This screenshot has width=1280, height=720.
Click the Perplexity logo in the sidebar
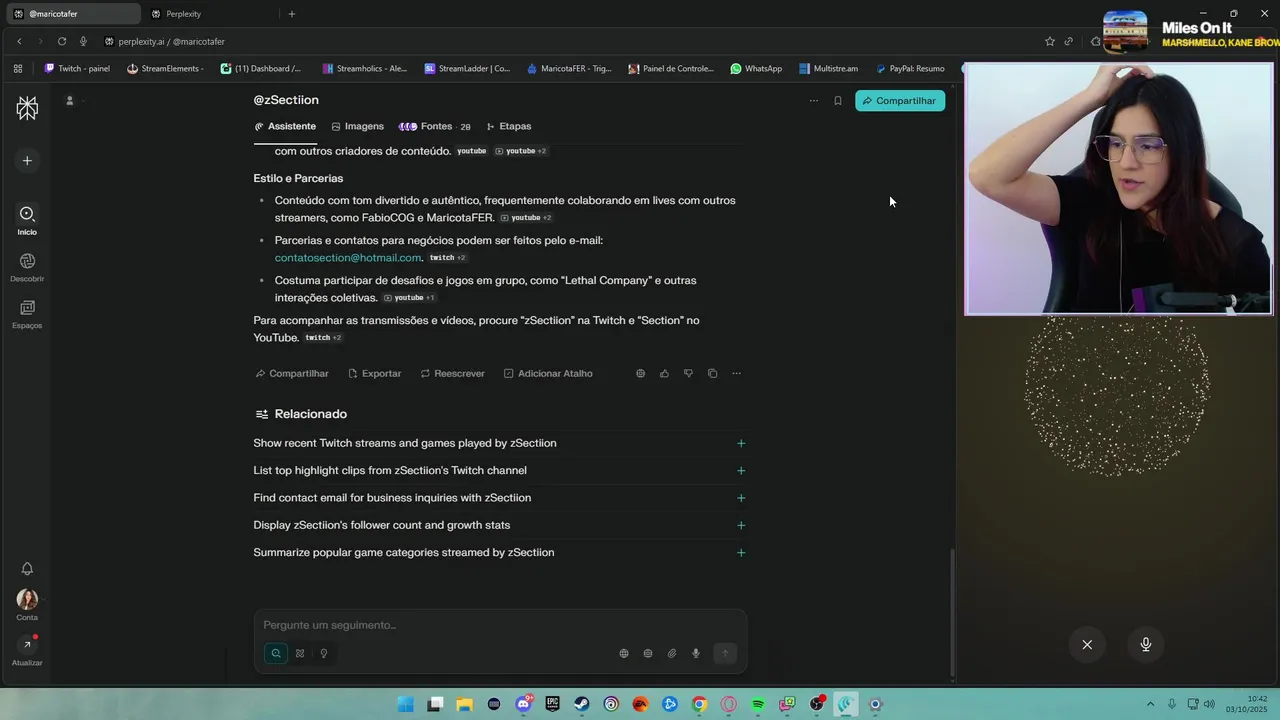click(x=27, y=108)
